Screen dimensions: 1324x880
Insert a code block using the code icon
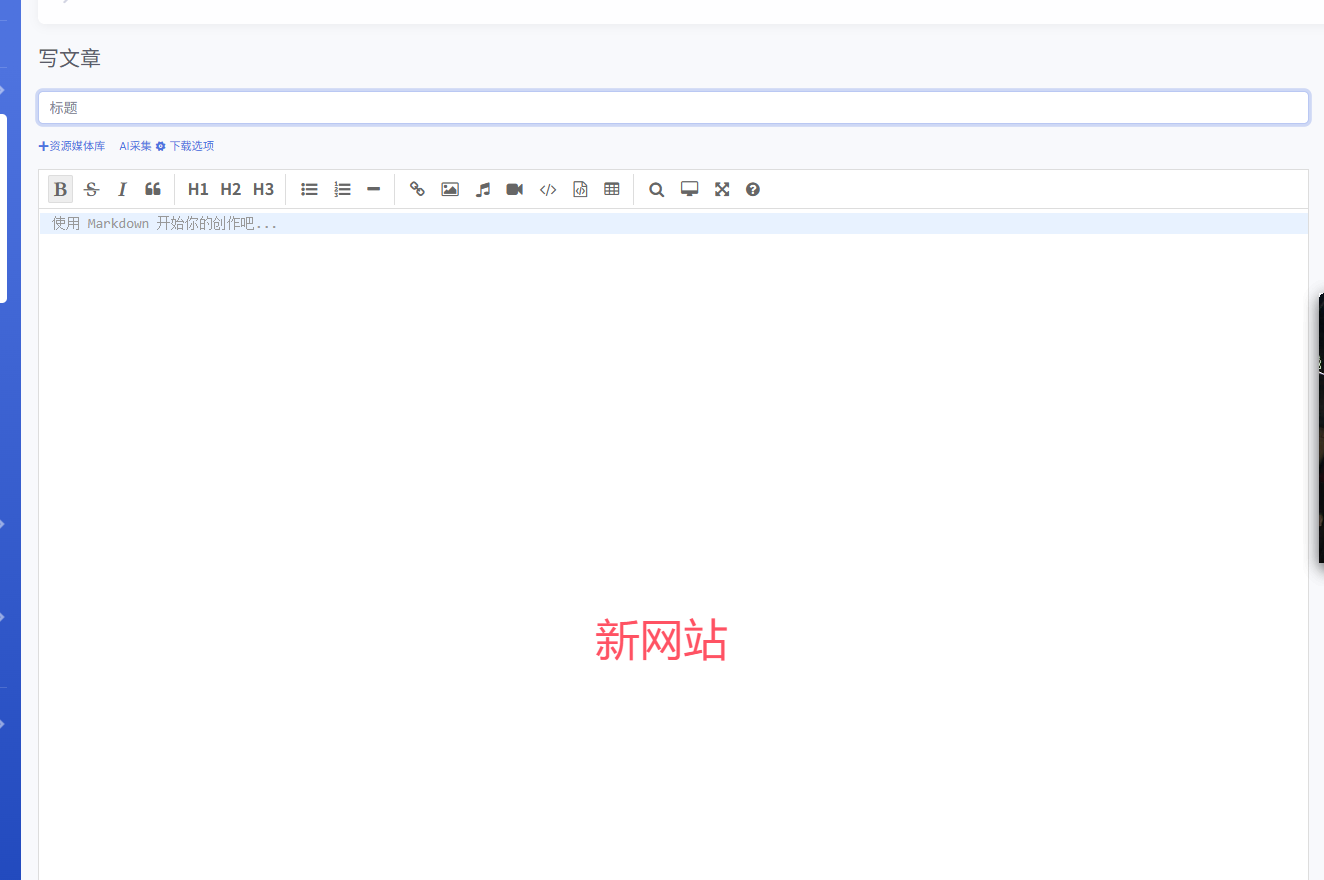tap(548, 189)
